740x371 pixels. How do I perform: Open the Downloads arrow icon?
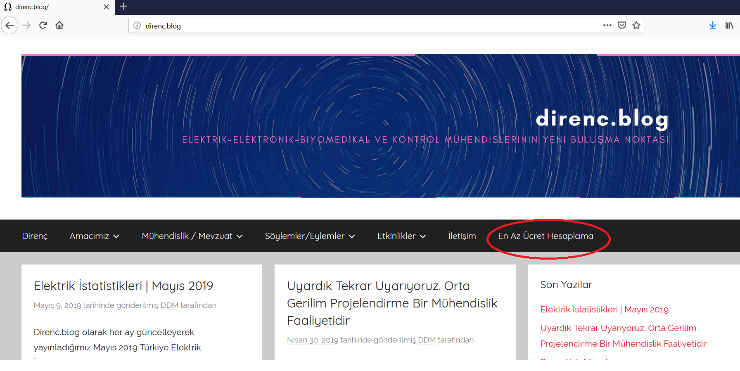click(x=713, y=25)
